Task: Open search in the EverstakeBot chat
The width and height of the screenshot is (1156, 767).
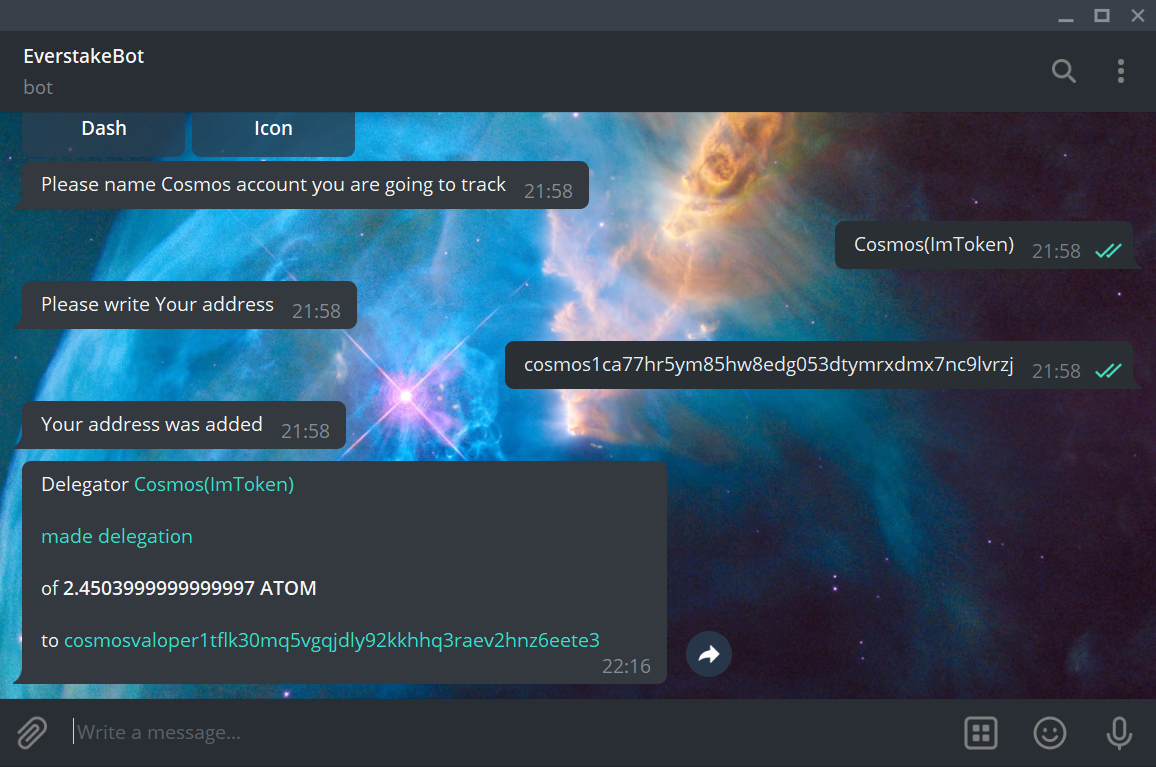Action: coord(1064,71)
